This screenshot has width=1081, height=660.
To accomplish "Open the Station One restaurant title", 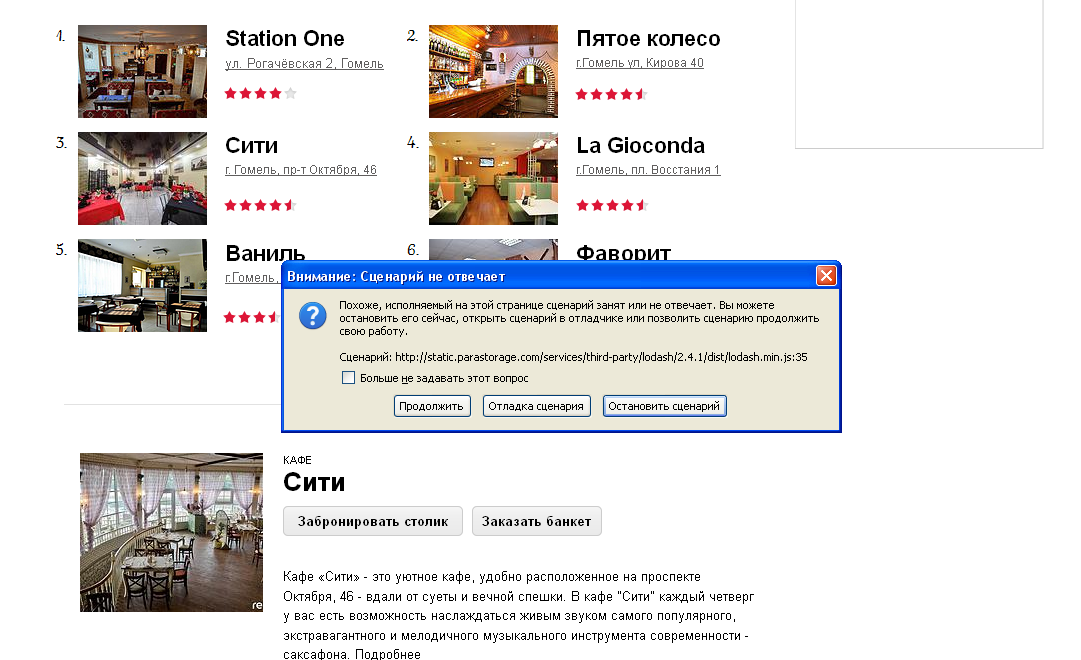I will (x=285, y=38).
